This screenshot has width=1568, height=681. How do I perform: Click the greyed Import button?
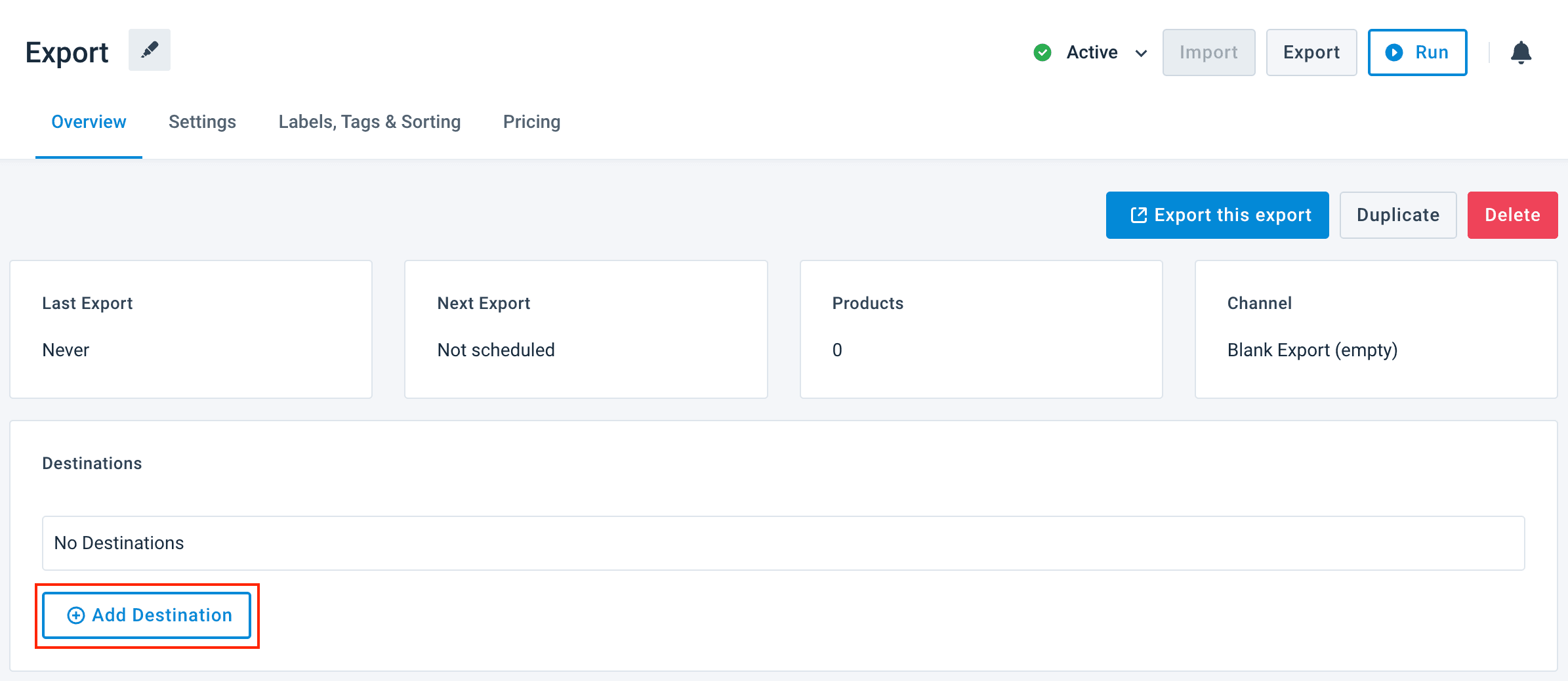1208,52
